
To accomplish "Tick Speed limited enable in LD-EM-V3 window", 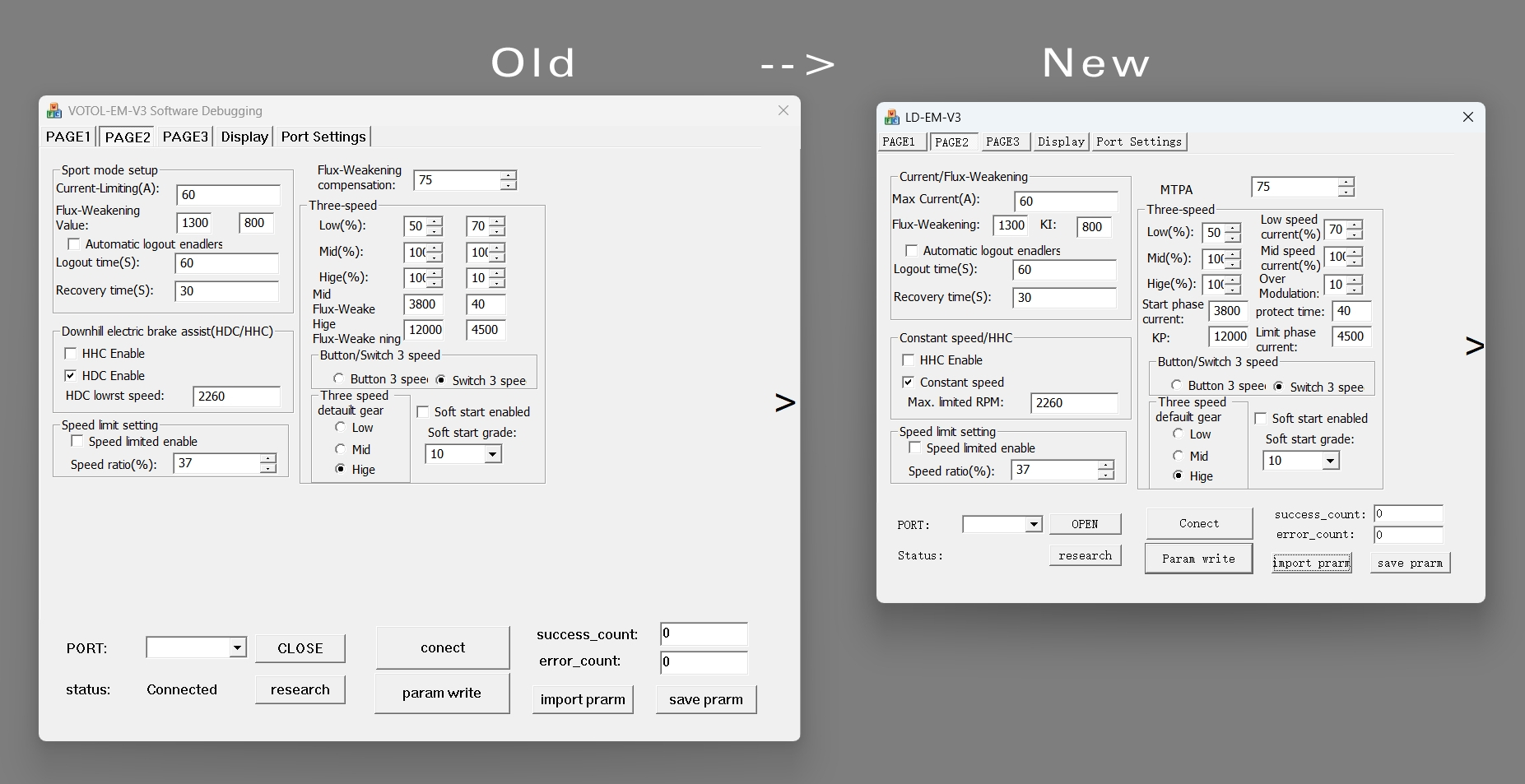I will point(915,448).
